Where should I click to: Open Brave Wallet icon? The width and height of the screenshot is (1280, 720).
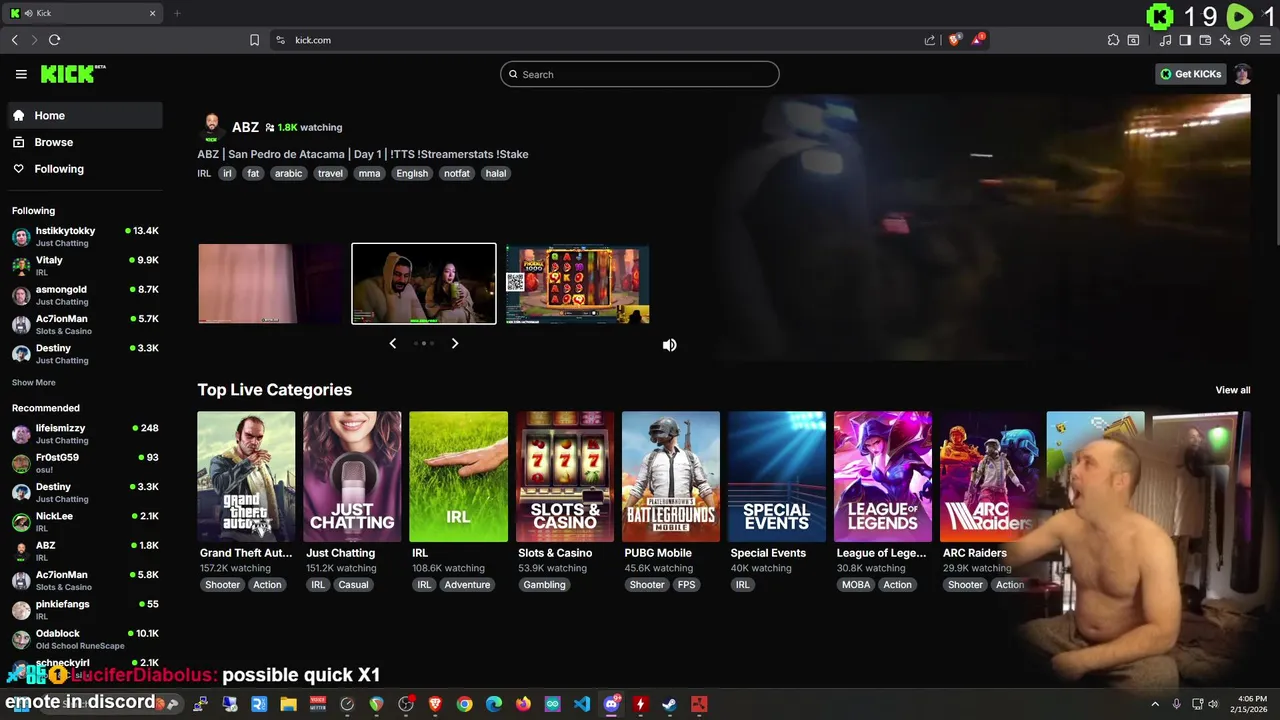1205,40
